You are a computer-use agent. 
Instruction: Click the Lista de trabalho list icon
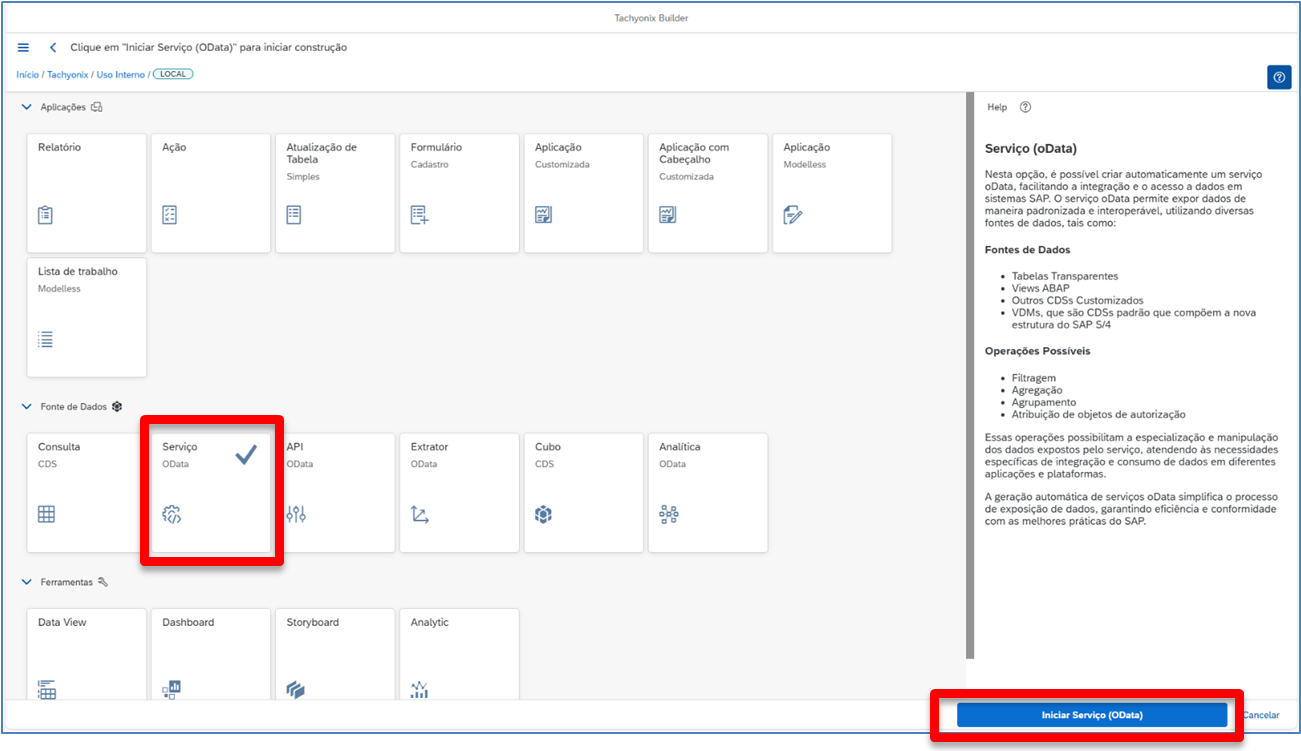pyautogui.click(x=45, y=339)
